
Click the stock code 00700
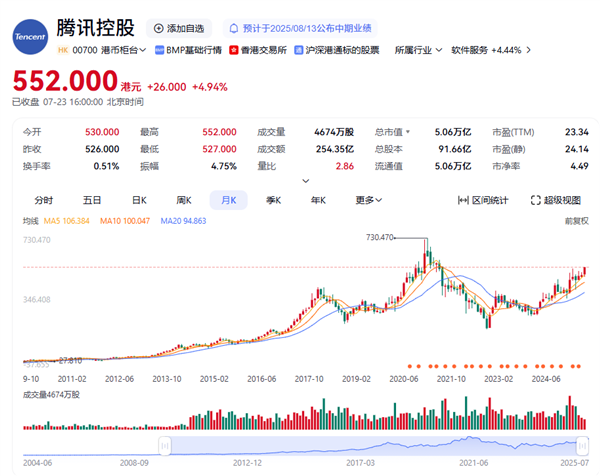point(85,50)
